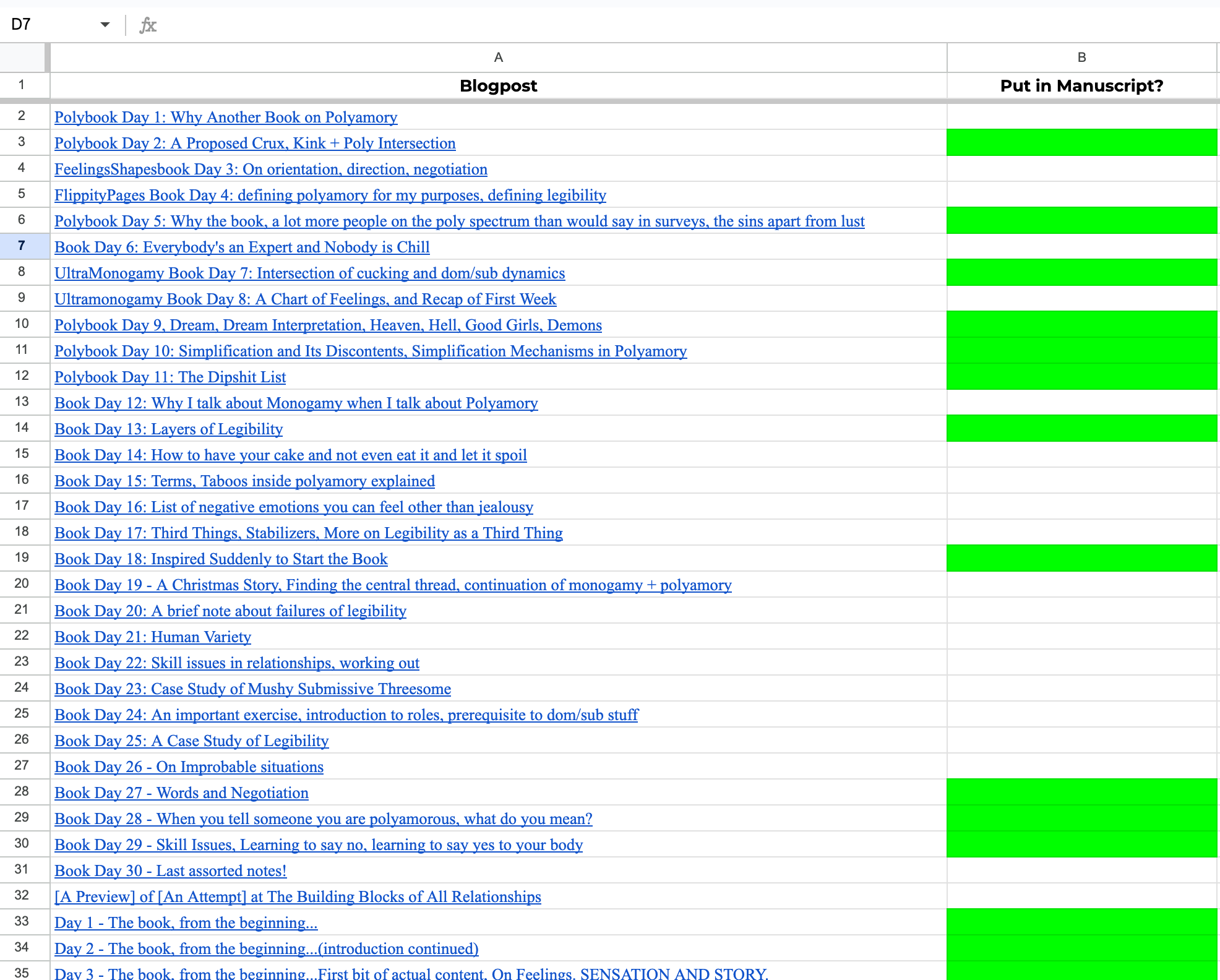The image size is (1220, 980).
Task: Open link Book Day 27 - Words and Negotiation
Action: [x=181, y=793]
